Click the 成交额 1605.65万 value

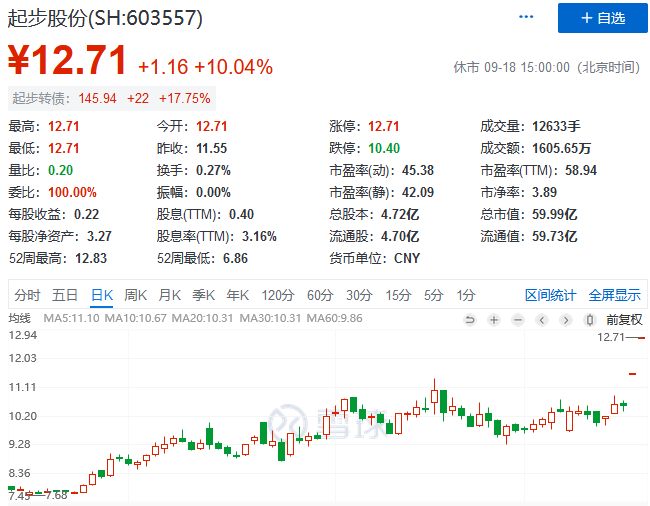click(x=561, y=148)
